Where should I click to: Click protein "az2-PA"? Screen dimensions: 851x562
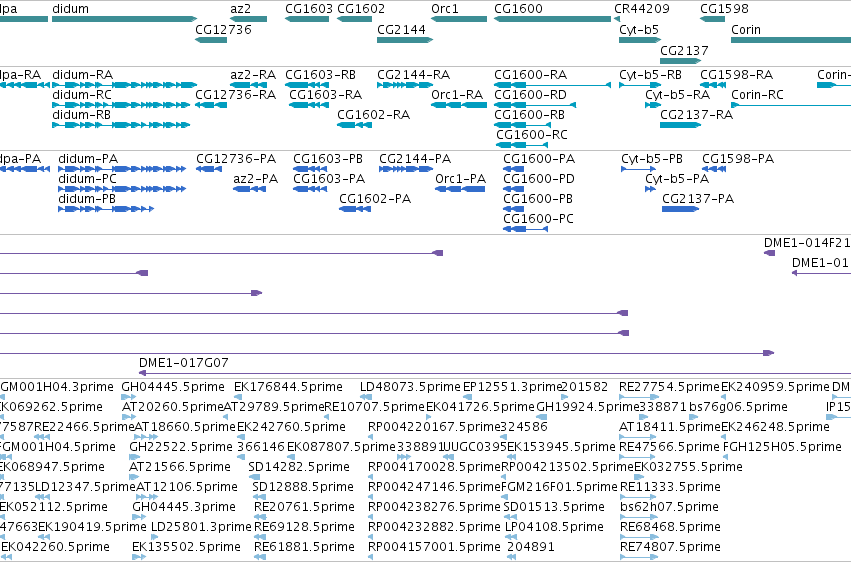pos(250,189)
